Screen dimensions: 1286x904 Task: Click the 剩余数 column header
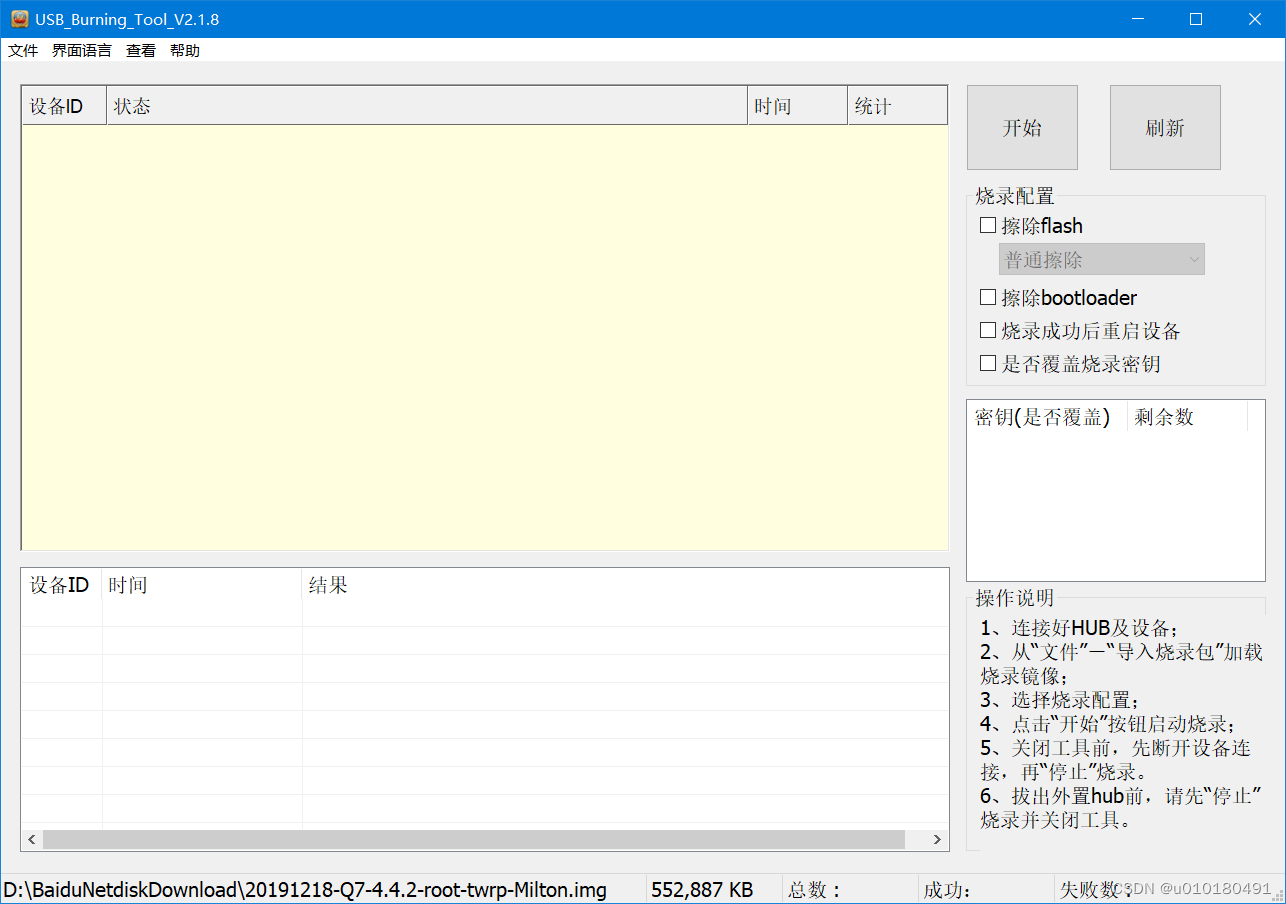1187,417
